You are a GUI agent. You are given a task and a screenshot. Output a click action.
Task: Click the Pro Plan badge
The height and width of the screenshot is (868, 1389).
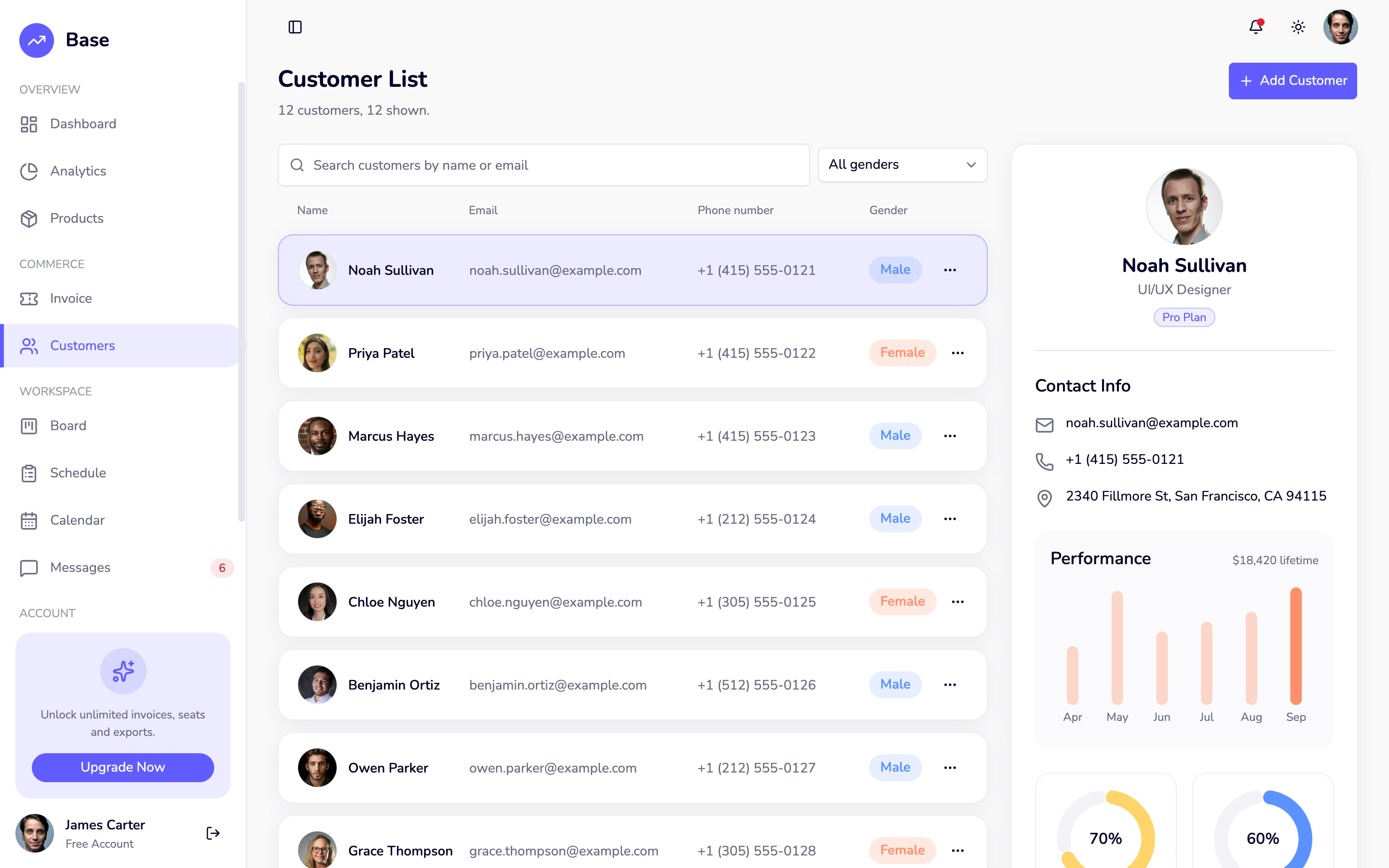click(x=1184, y=317)
